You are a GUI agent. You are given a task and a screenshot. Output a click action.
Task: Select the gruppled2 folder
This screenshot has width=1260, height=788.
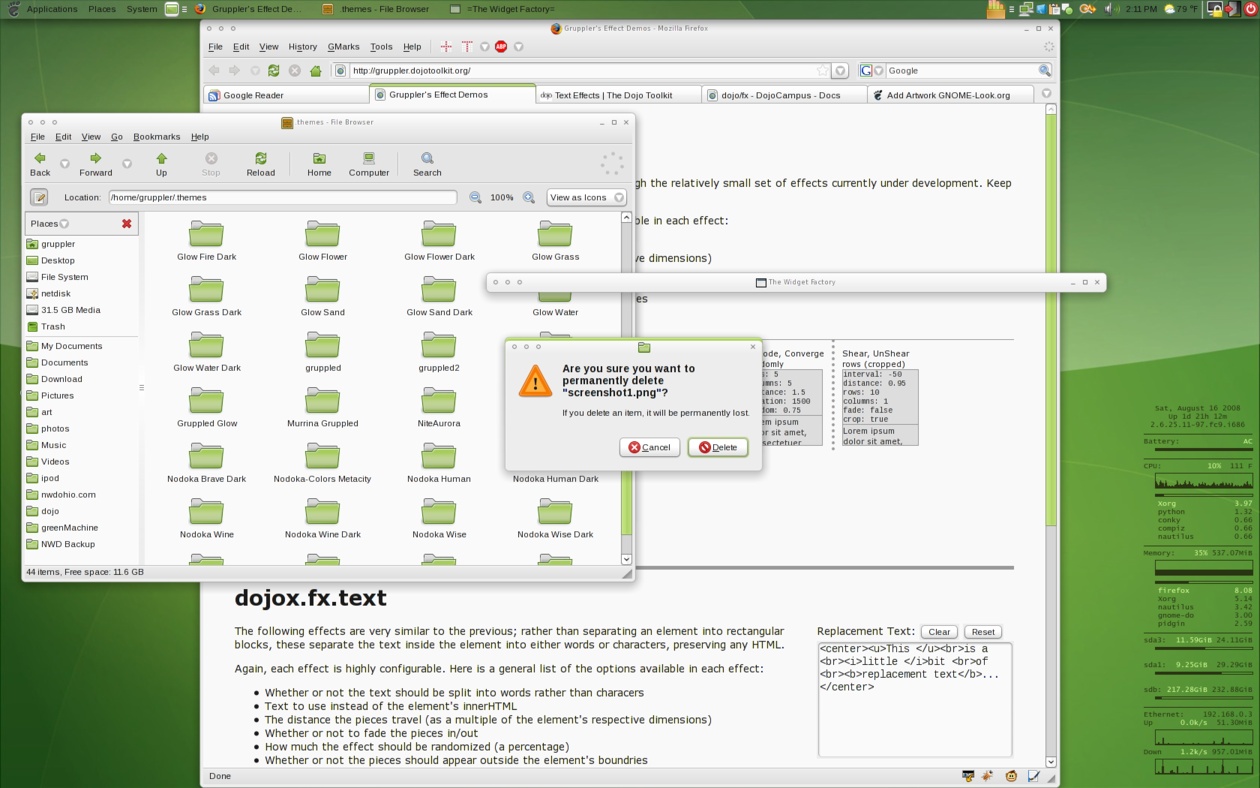coord(438,352)
